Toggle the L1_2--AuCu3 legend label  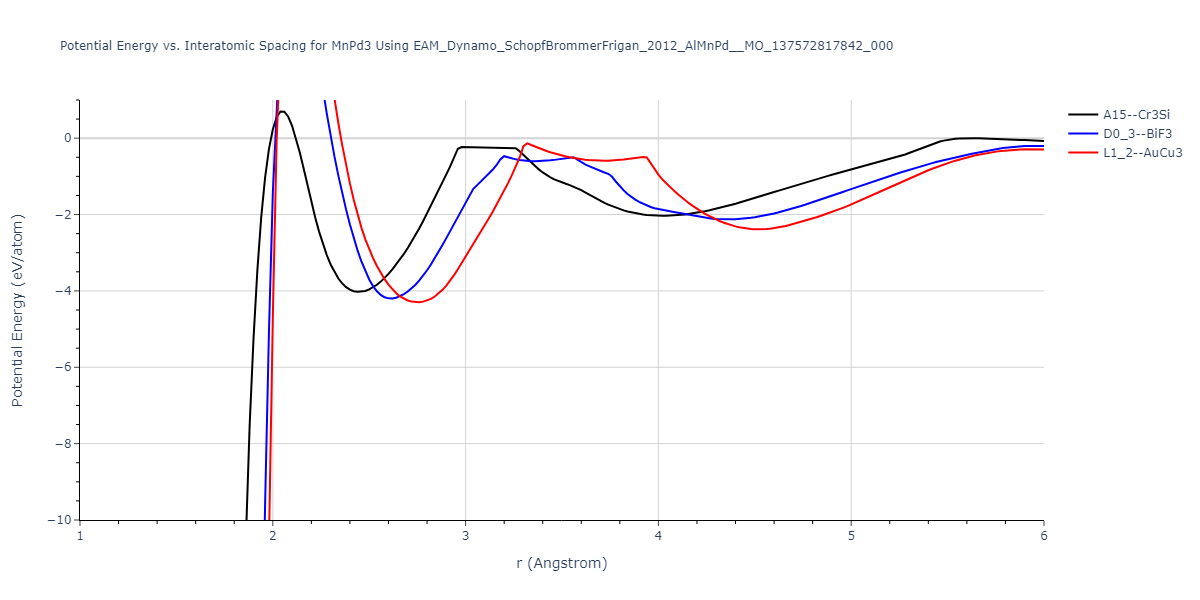(1142, 153)
